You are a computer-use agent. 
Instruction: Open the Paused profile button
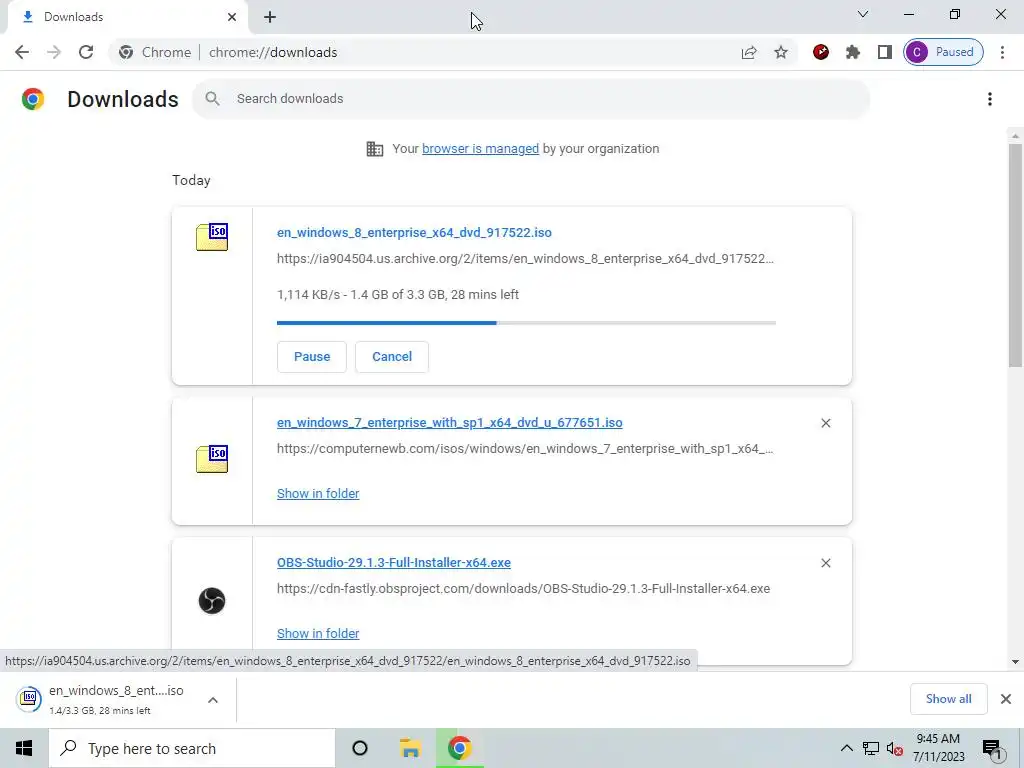coord(943,52)
